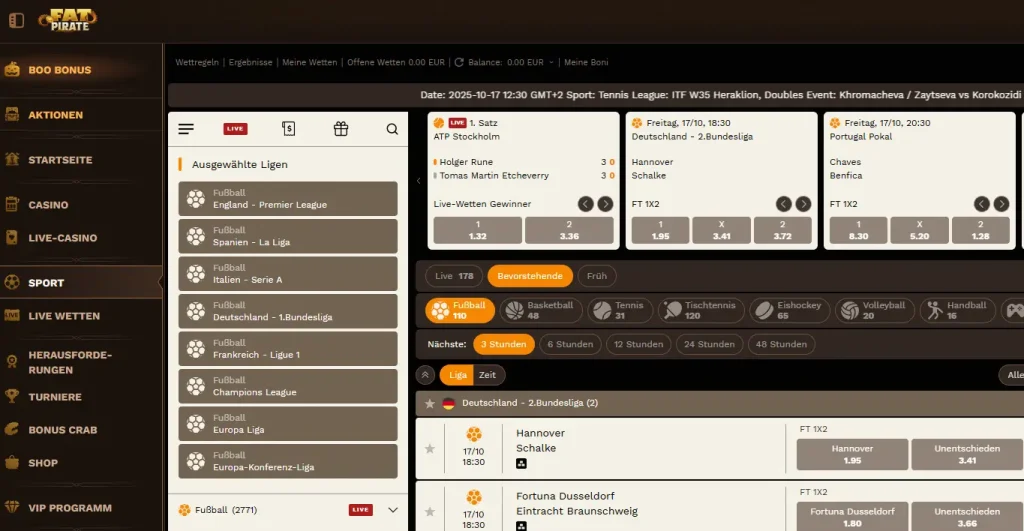Next market arrow on Hannover-Schalke card
Screen dimensions: 1024x531
tap(803, 204)
